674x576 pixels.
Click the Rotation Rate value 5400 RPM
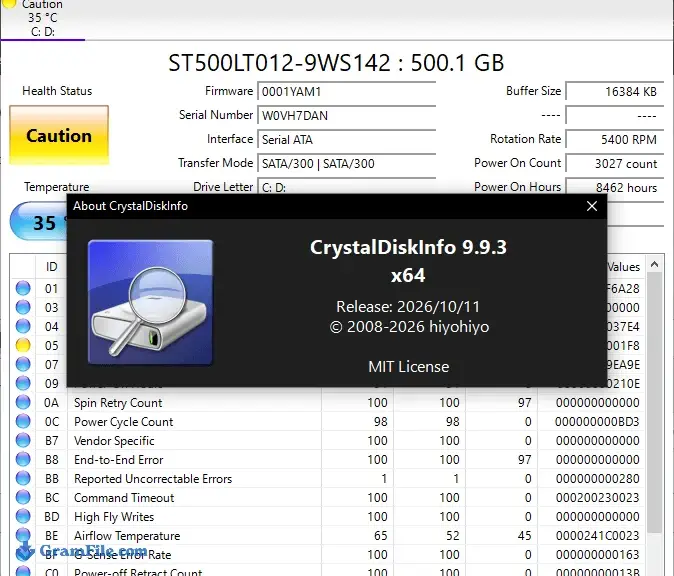click(x=615, y=140)
